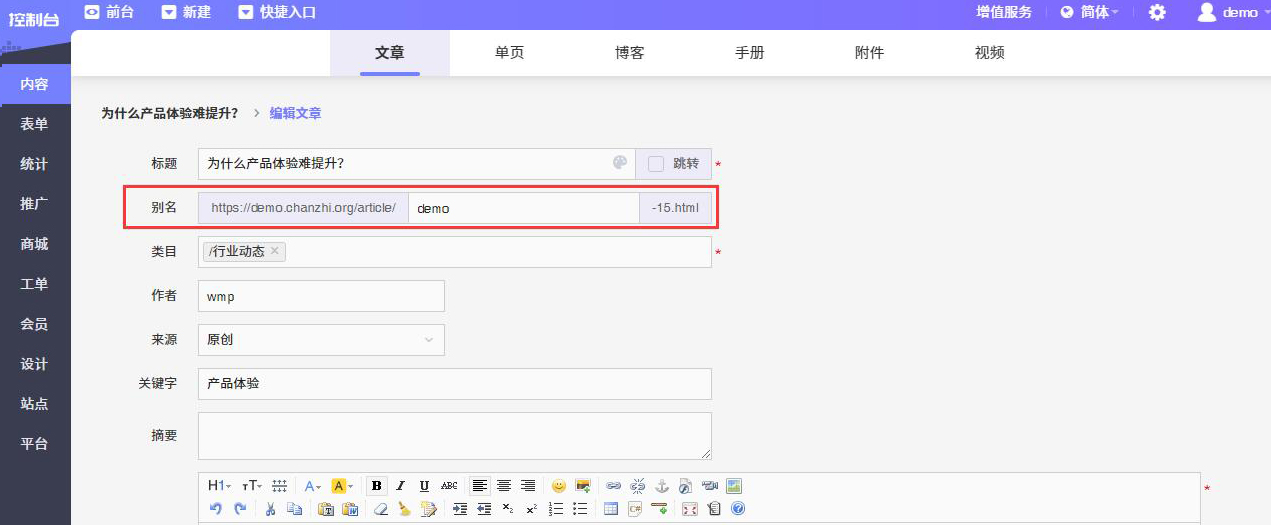1271x525 pixels.
Task: Open 增值服务 link
Action: [x=1004, y=12]
